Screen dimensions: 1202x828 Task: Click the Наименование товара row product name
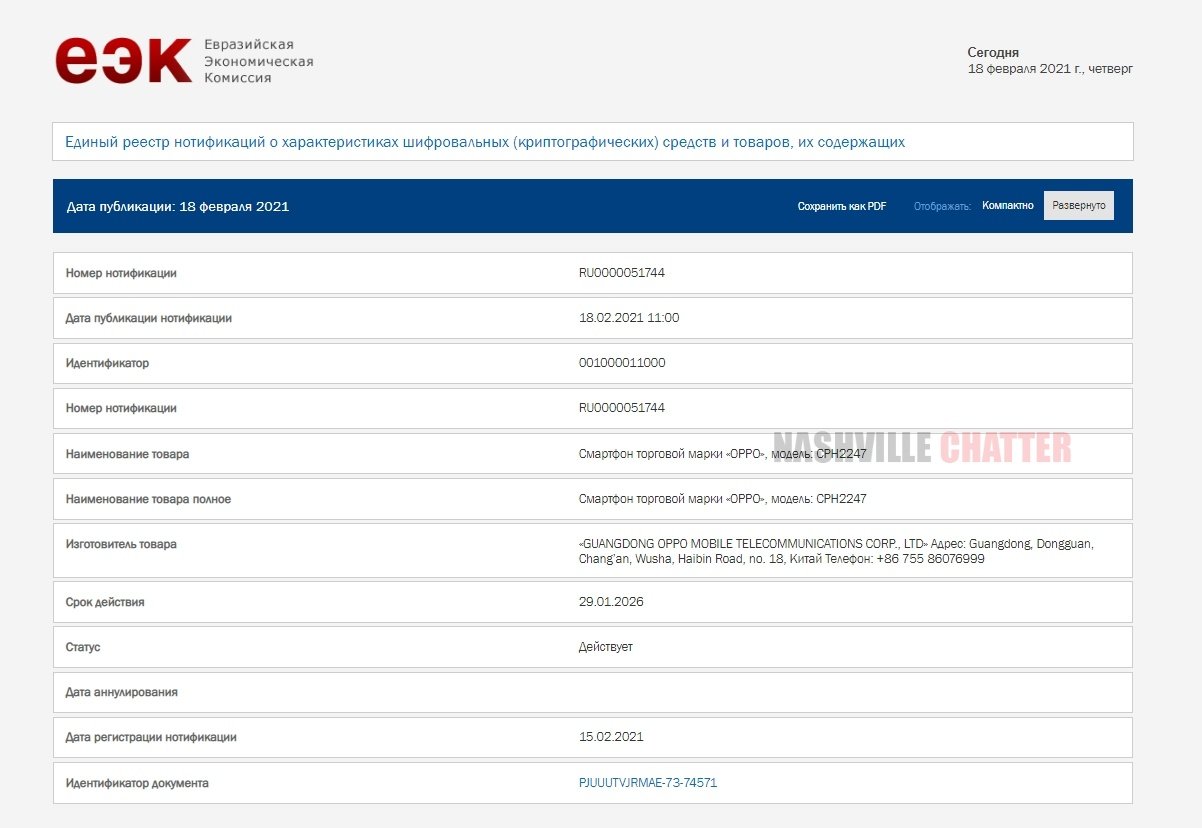coord(722,454)
